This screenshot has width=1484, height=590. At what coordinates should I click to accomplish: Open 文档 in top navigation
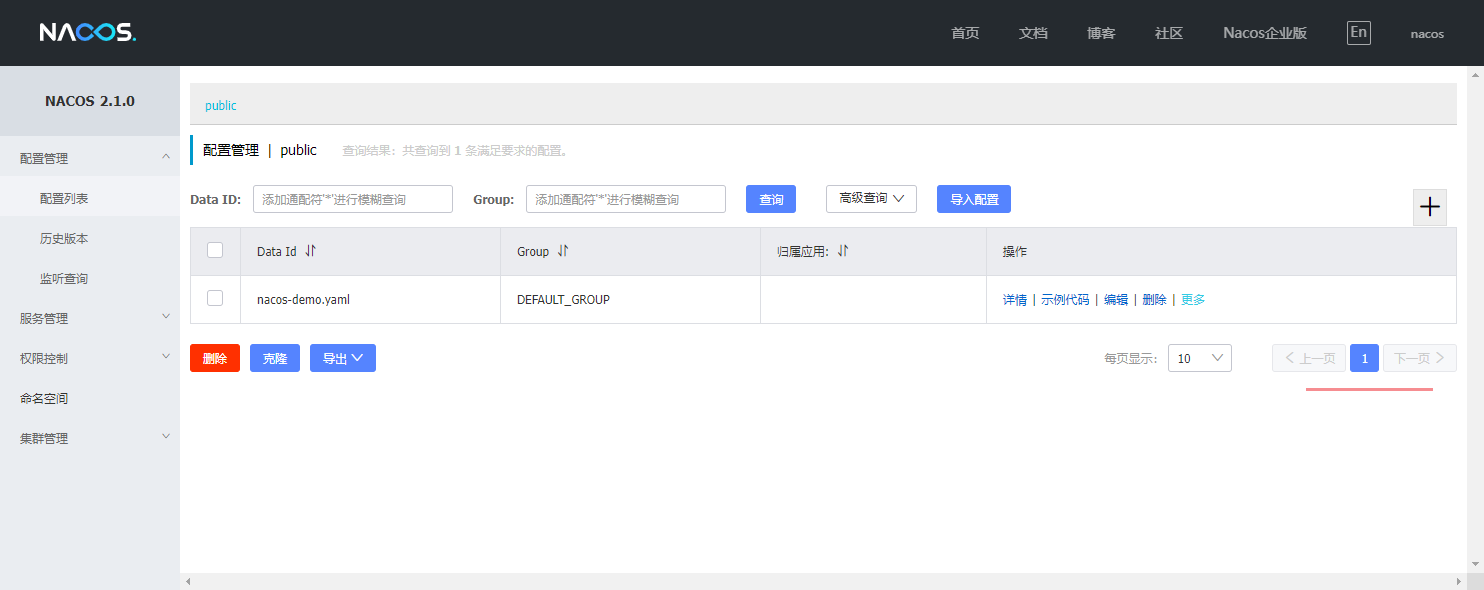tap(1033, 33)
